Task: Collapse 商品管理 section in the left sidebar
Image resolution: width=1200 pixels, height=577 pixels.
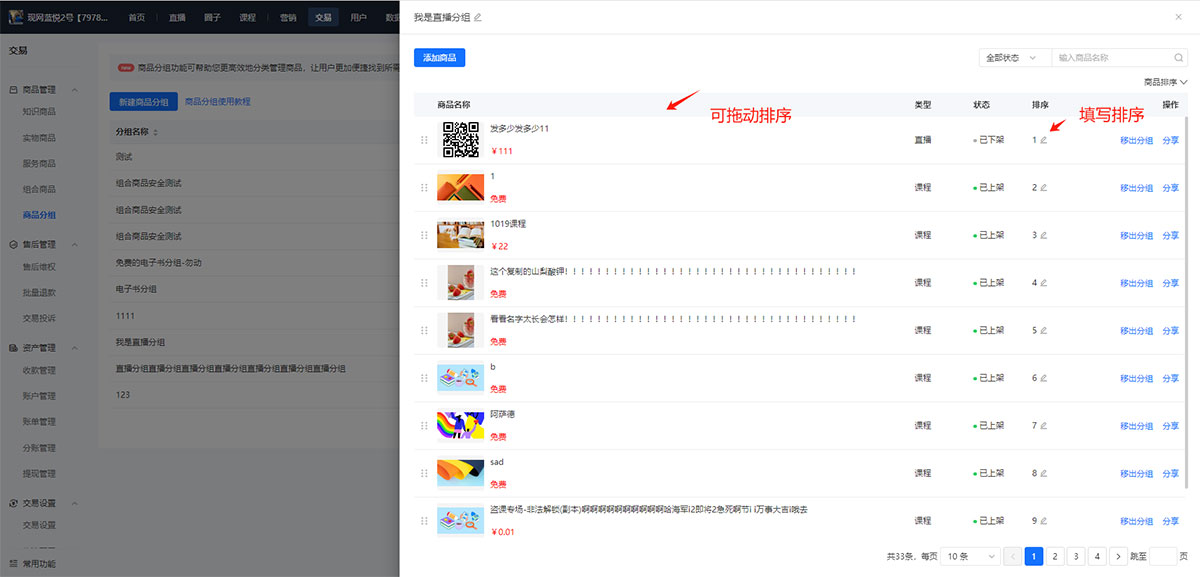Action: point(75,90)
